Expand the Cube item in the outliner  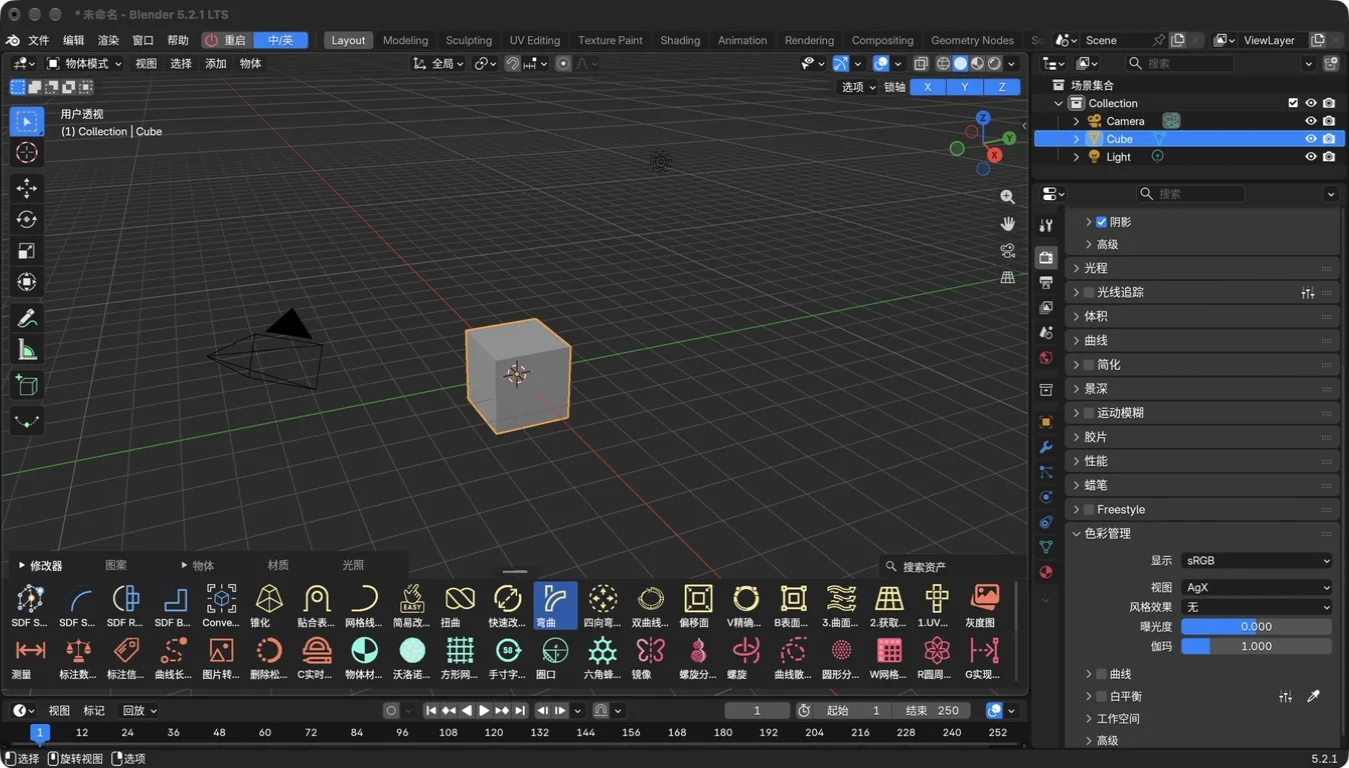click(1076, 139)
